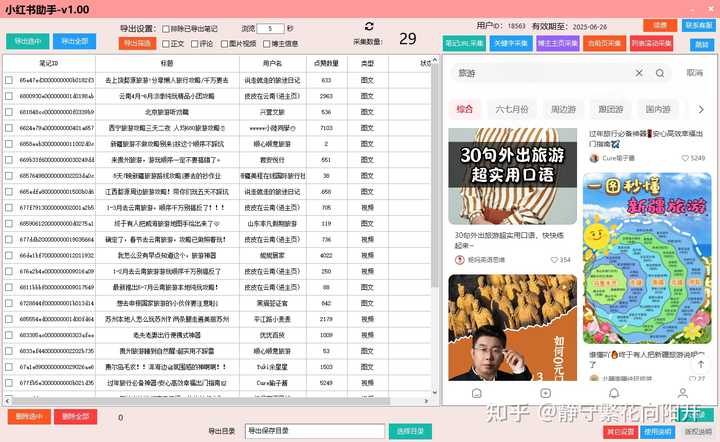Toggle the 正文 export checkbox
720x442 pixels.
166,43
